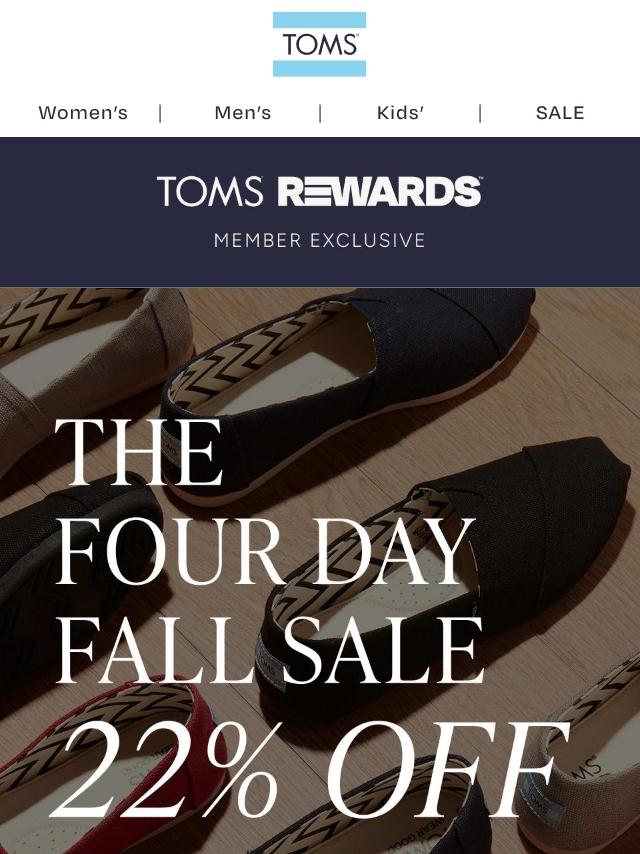Click the FALL SALE headline line
640x854 pixels.
click(269, 650)
